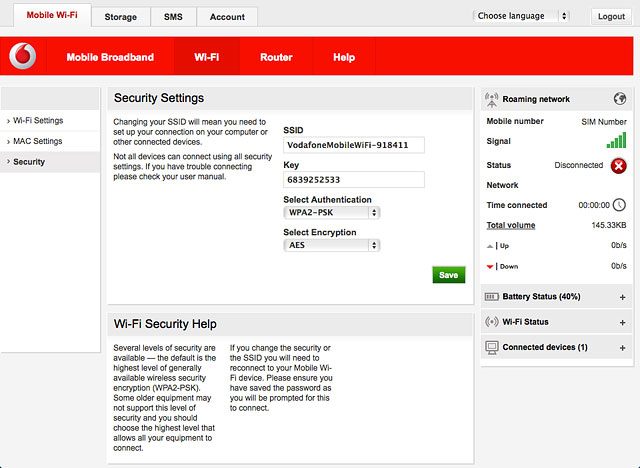
Task: Click the clock icon next to time connected
Action: 619,205
